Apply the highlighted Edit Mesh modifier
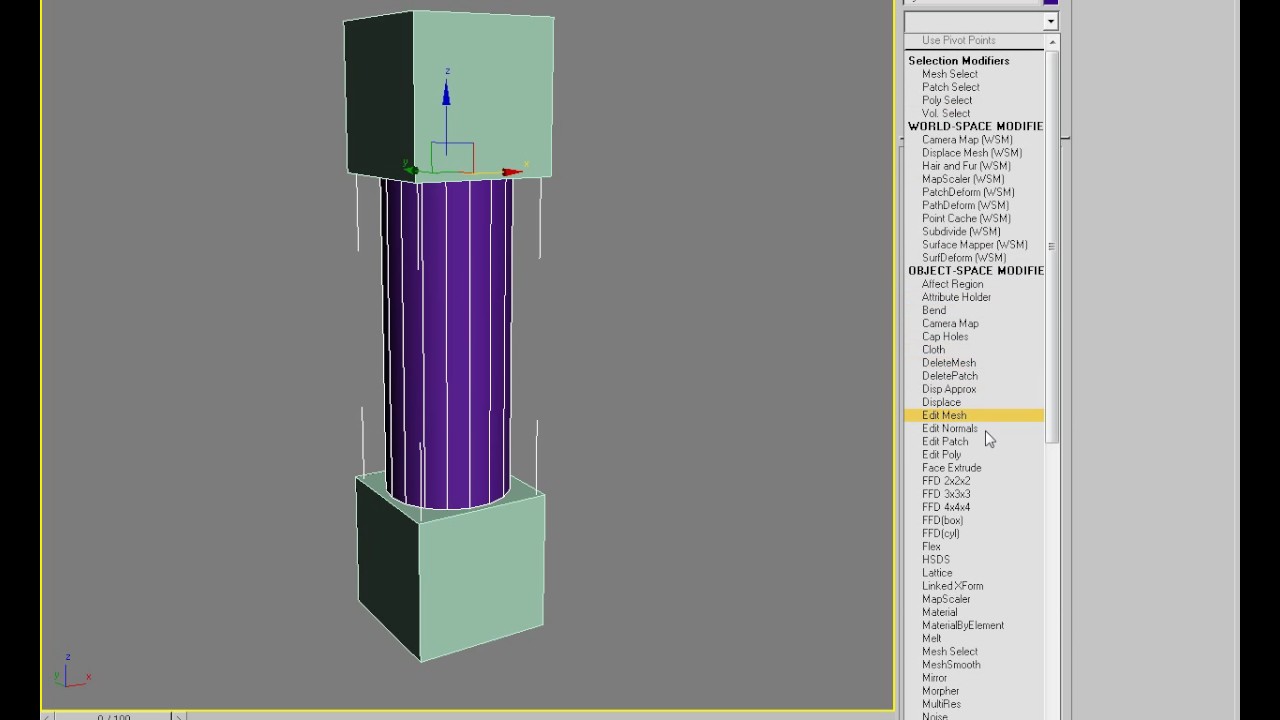Image resolution: width=1280 pixels, height=720 pixels. point(974,415)
